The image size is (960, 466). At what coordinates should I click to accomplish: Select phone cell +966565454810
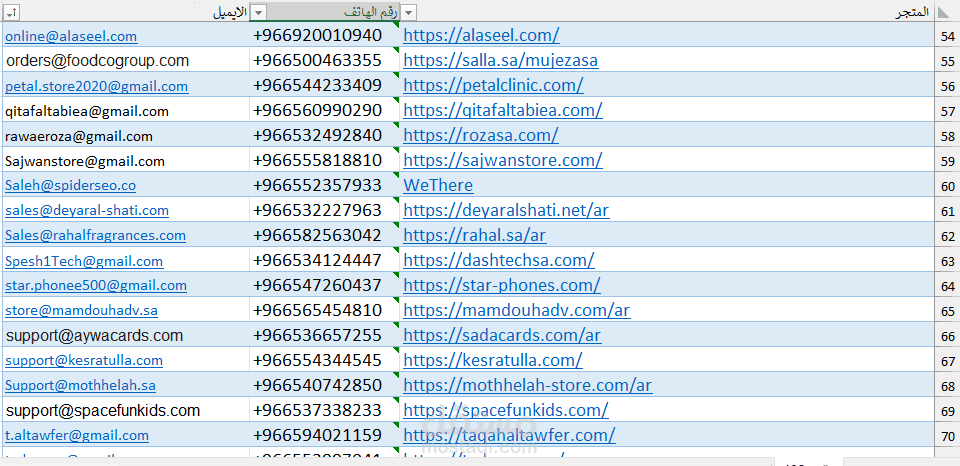click(324, 310)
